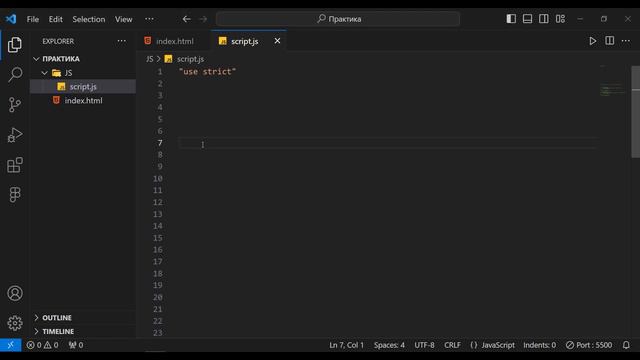640x360 pixels.
Task: Open index.html from the file tree
Action: click(83, 100)
